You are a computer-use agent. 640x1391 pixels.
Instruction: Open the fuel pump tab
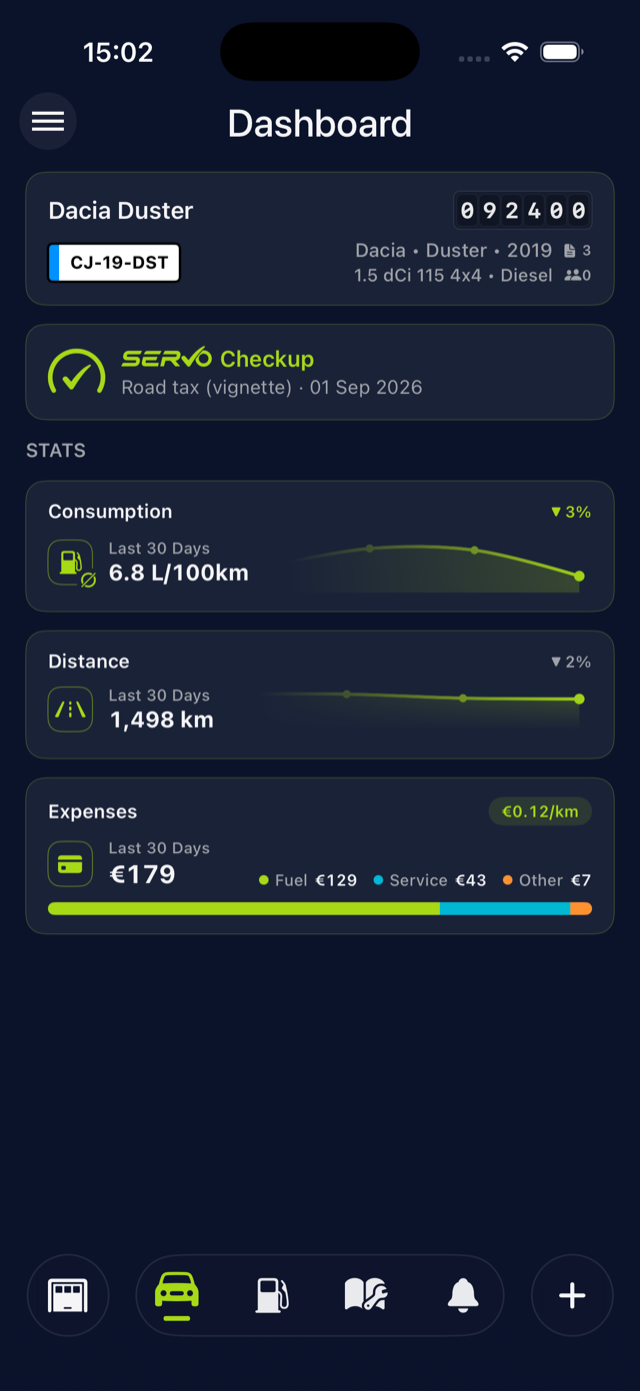[272, 1295]
